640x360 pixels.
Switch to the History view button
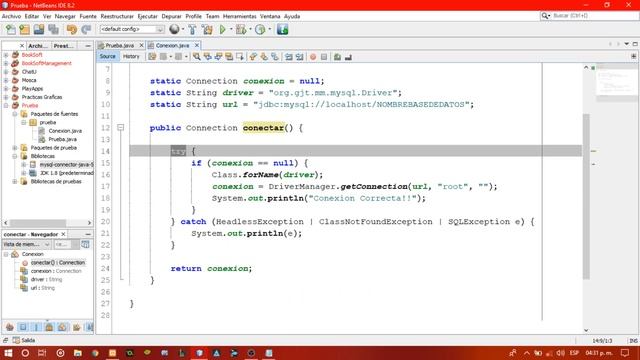[131, 57]
